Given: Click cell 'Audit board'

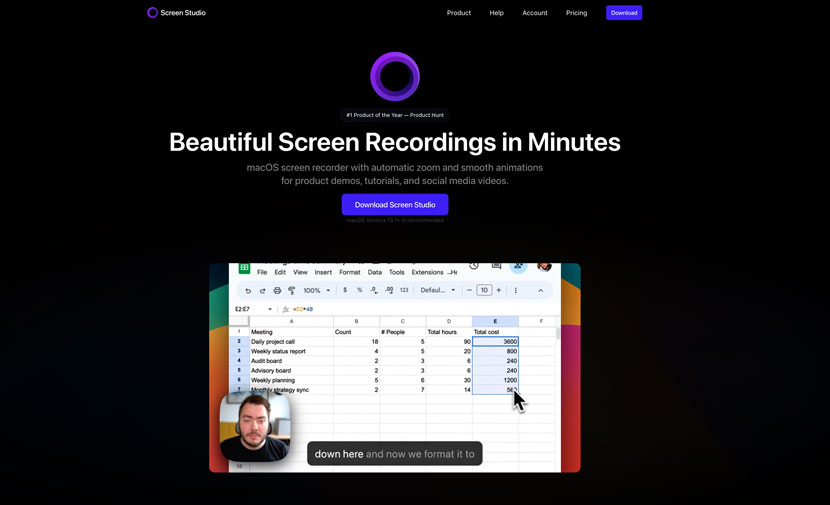Looking at the screenshot, I should (291, 360).
